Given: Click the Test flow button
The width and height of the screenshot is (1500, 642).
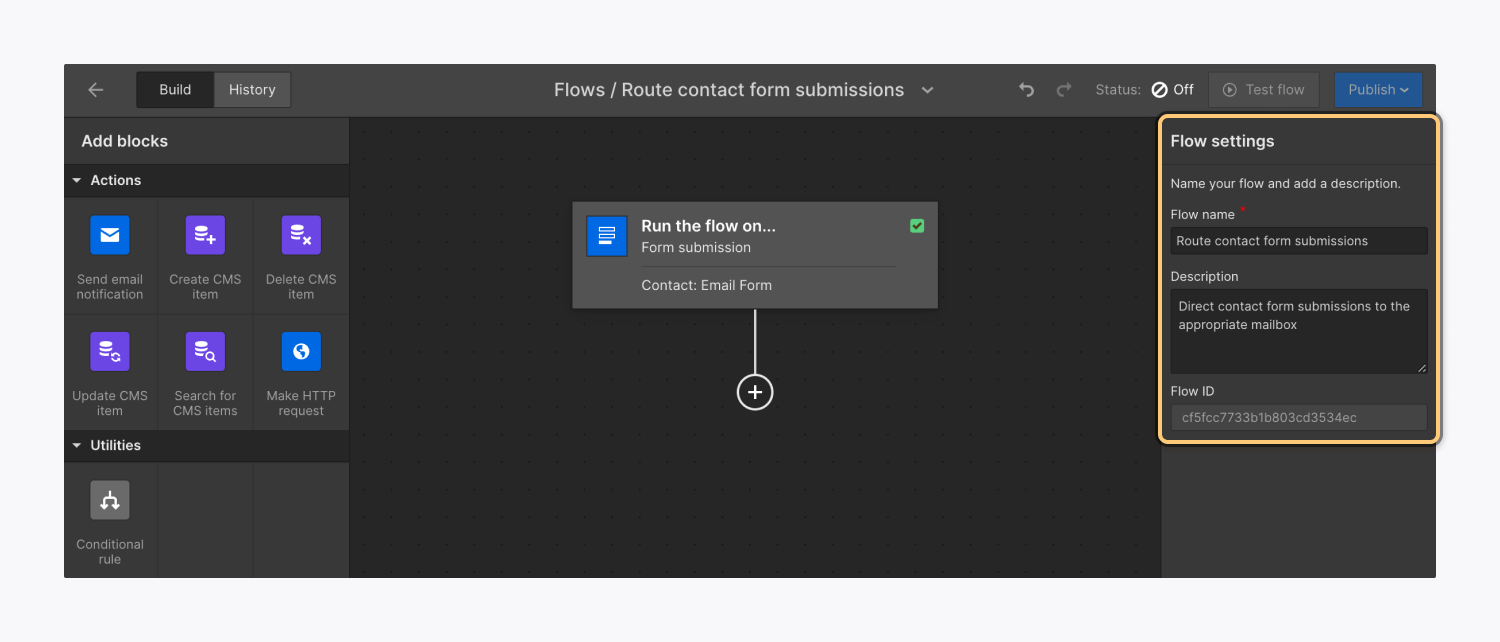Looking at the screenshot, I should coord(1263,89).
